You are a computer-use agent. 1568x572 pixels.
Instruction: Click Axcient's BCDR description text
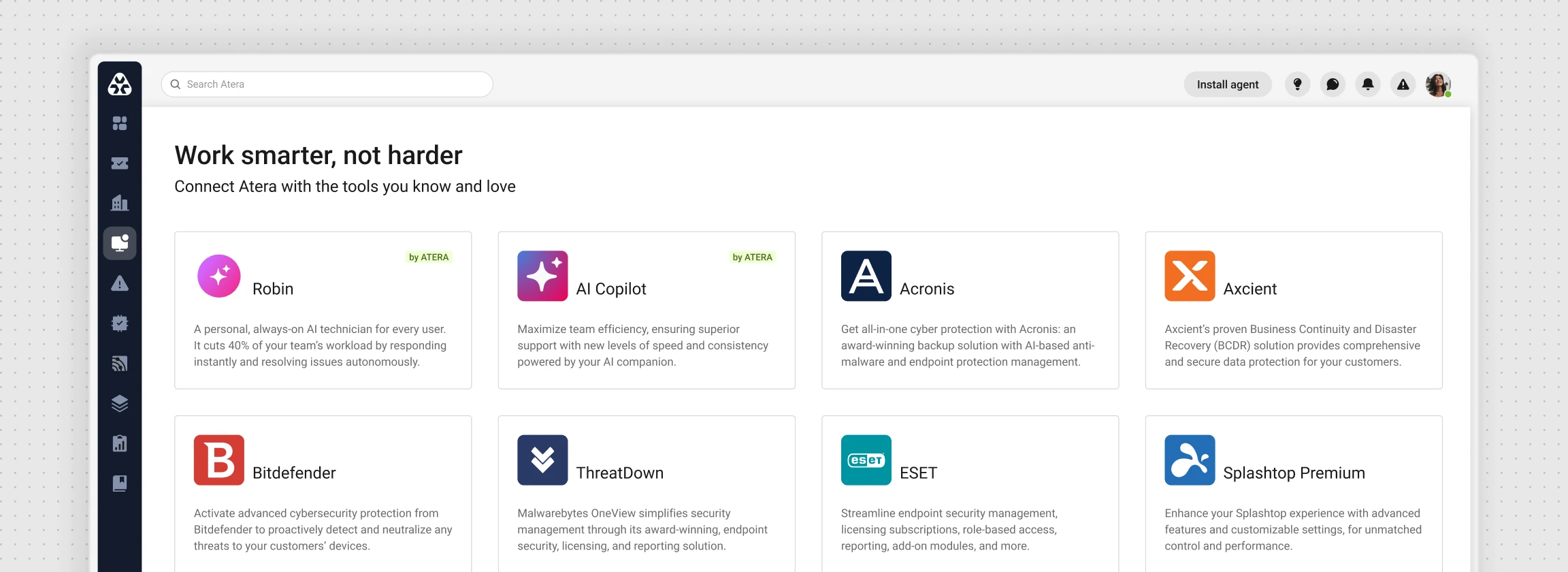[x=1292, y=345]
